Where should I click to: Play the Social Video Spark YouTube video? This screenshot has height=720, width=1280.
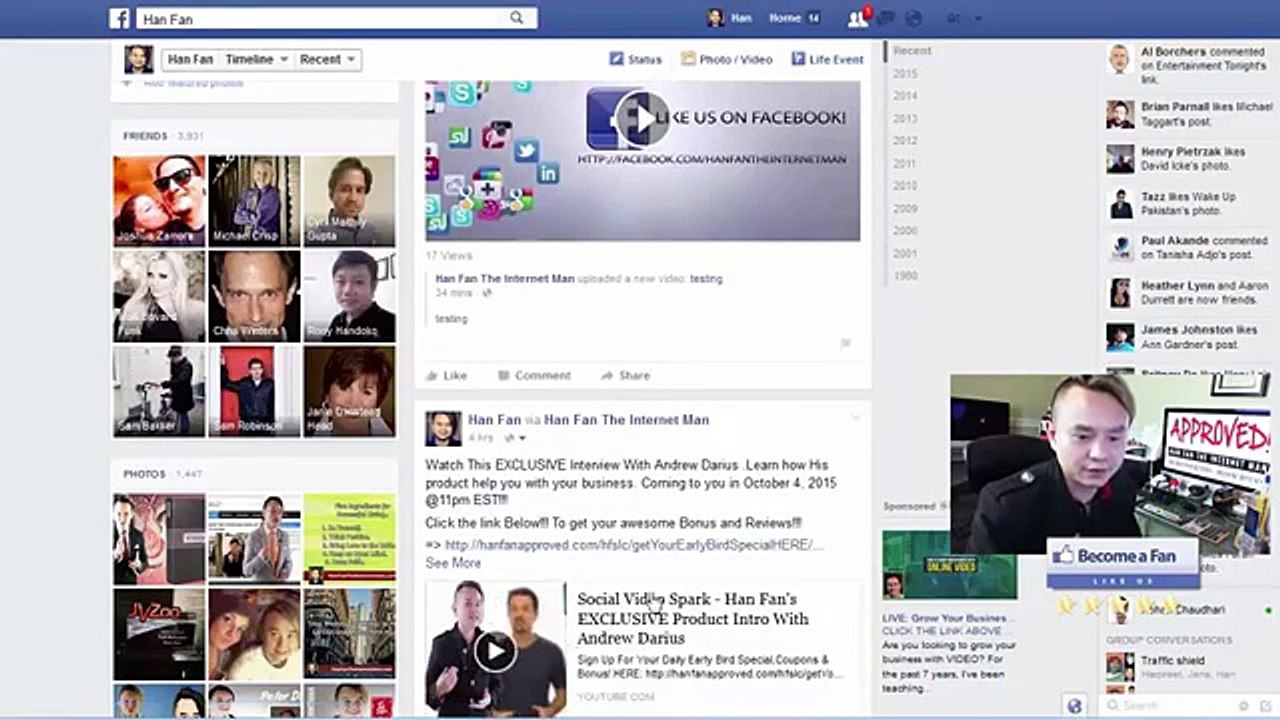pos(495,650)
